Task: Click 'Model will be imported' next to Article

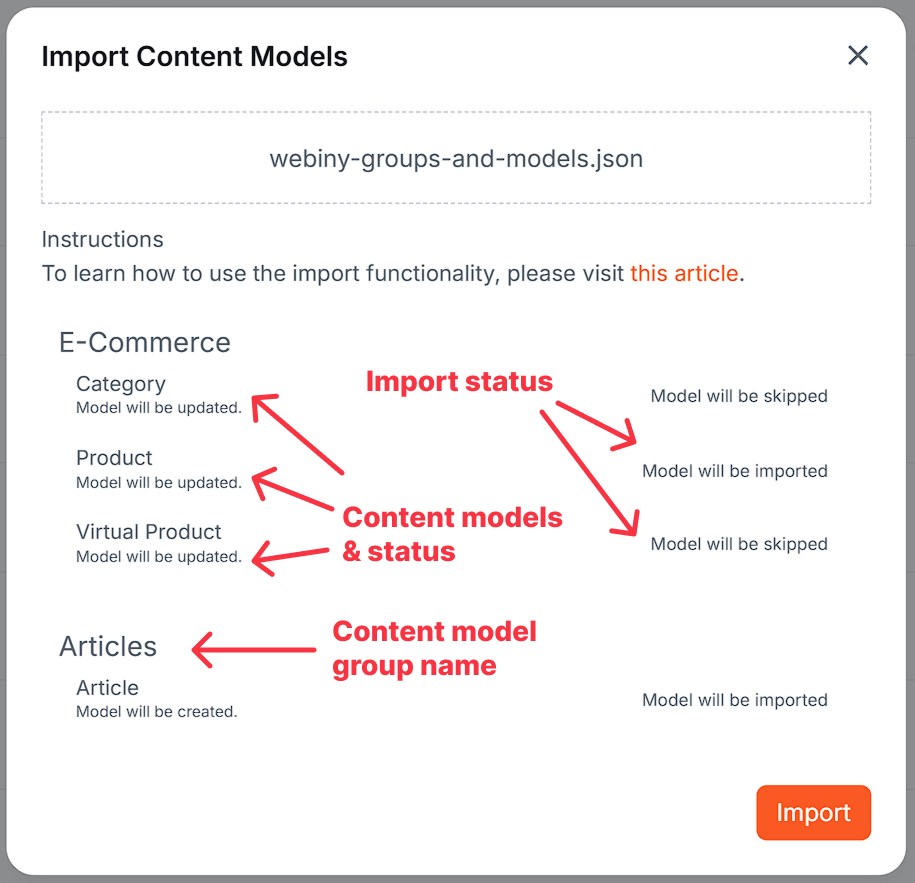Action: 734,700
